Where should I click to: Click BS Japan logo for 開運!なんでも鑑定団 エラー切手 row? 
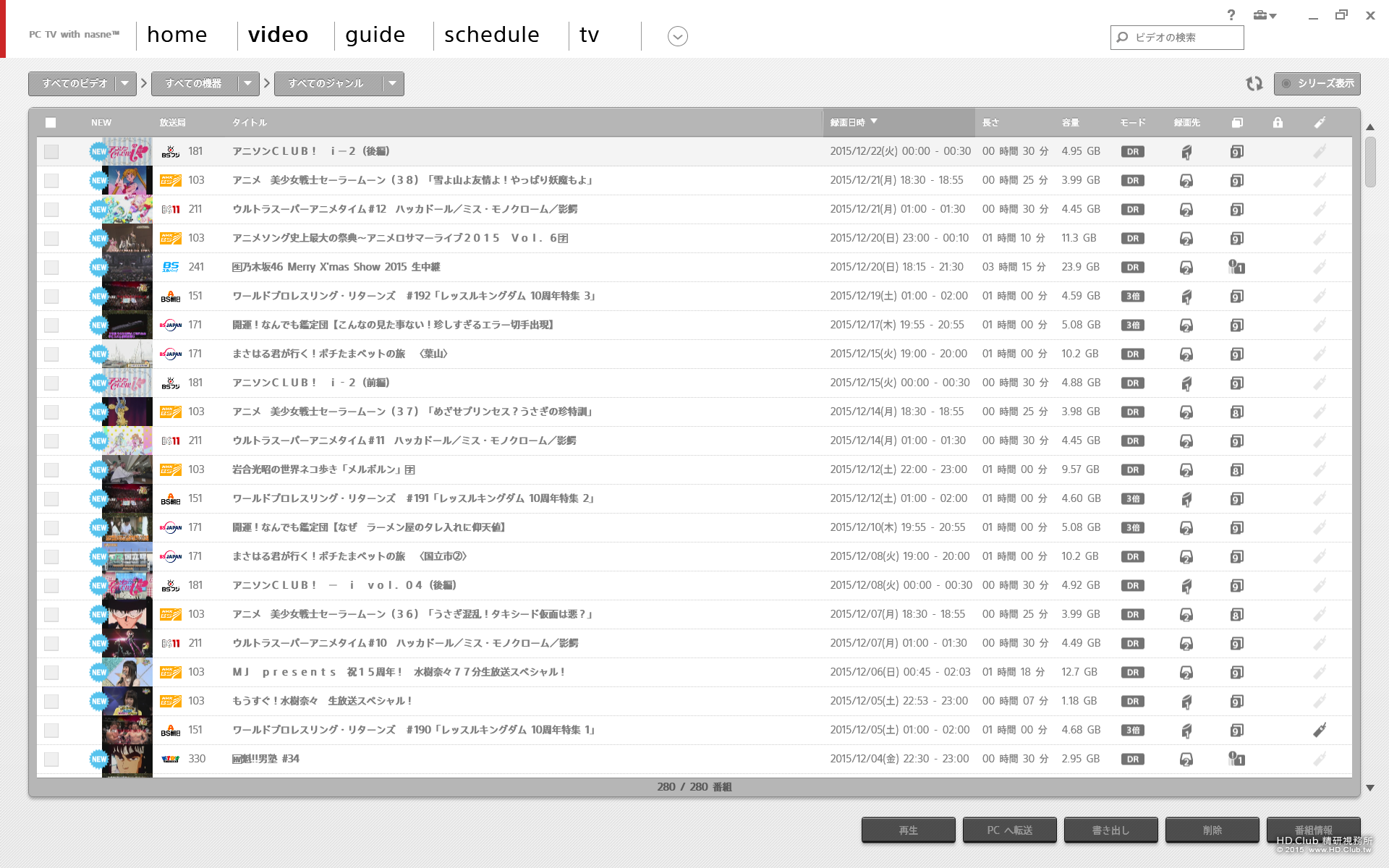171,325
